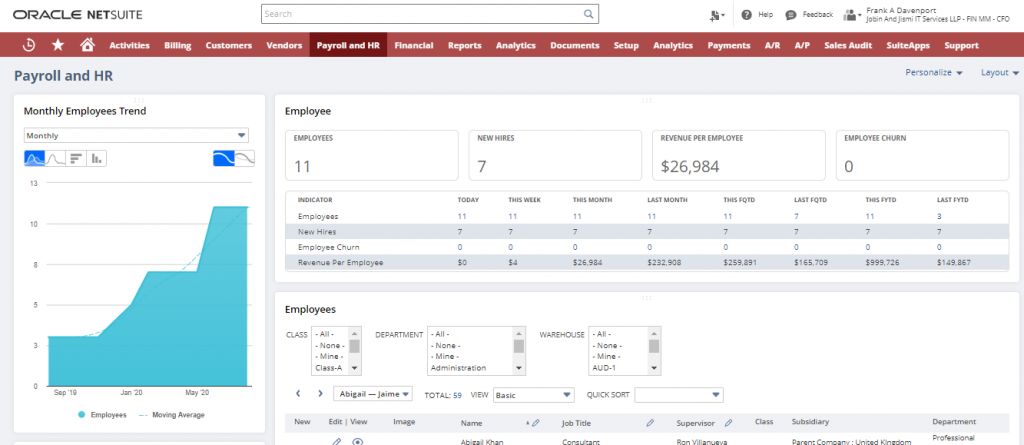Screen dimensions: 1024x445
Task: Open the Reports menu
Action: click(464, 45)
